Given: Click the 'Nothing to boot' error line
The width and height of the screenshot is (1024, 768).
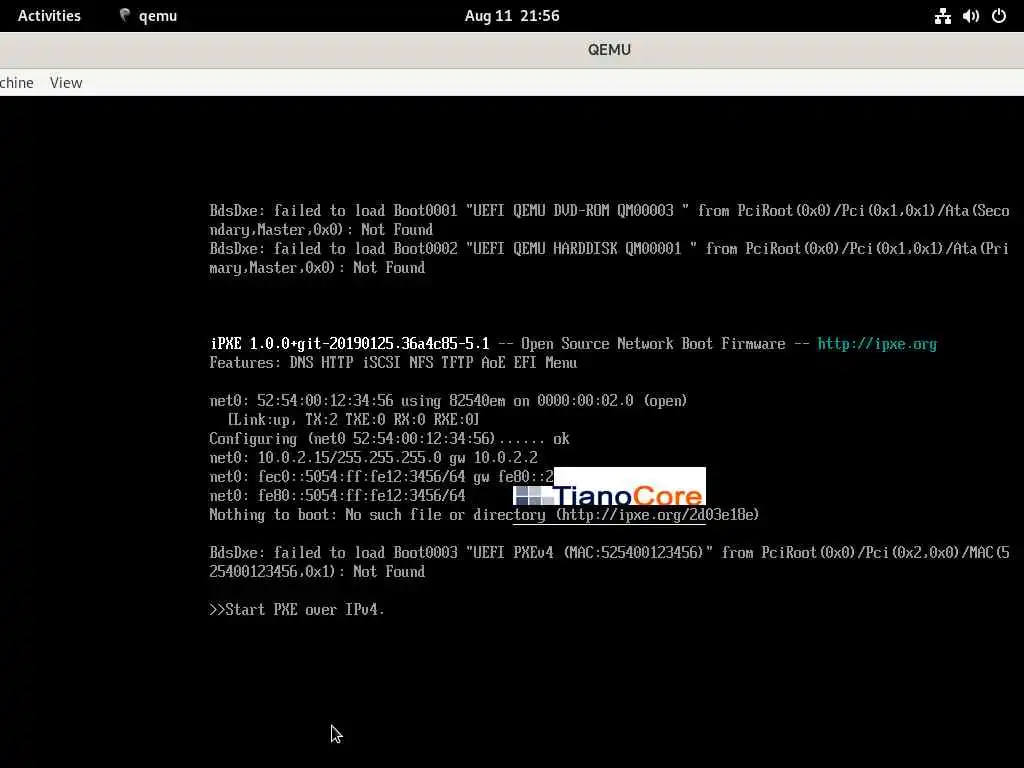Looking at the screenshot, I should coord(484,515).
